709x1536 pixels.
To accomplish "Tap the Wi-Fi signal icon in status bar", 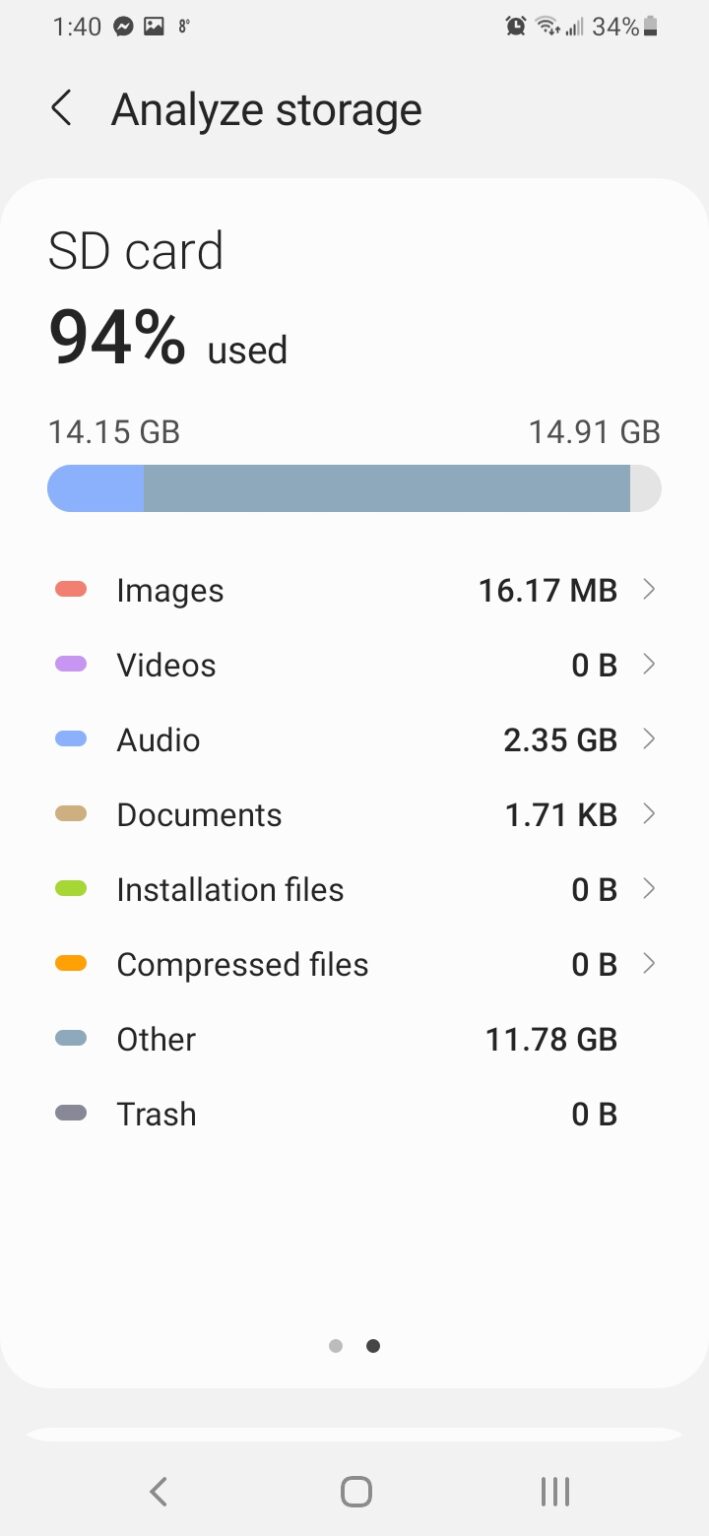I will 545,27.
